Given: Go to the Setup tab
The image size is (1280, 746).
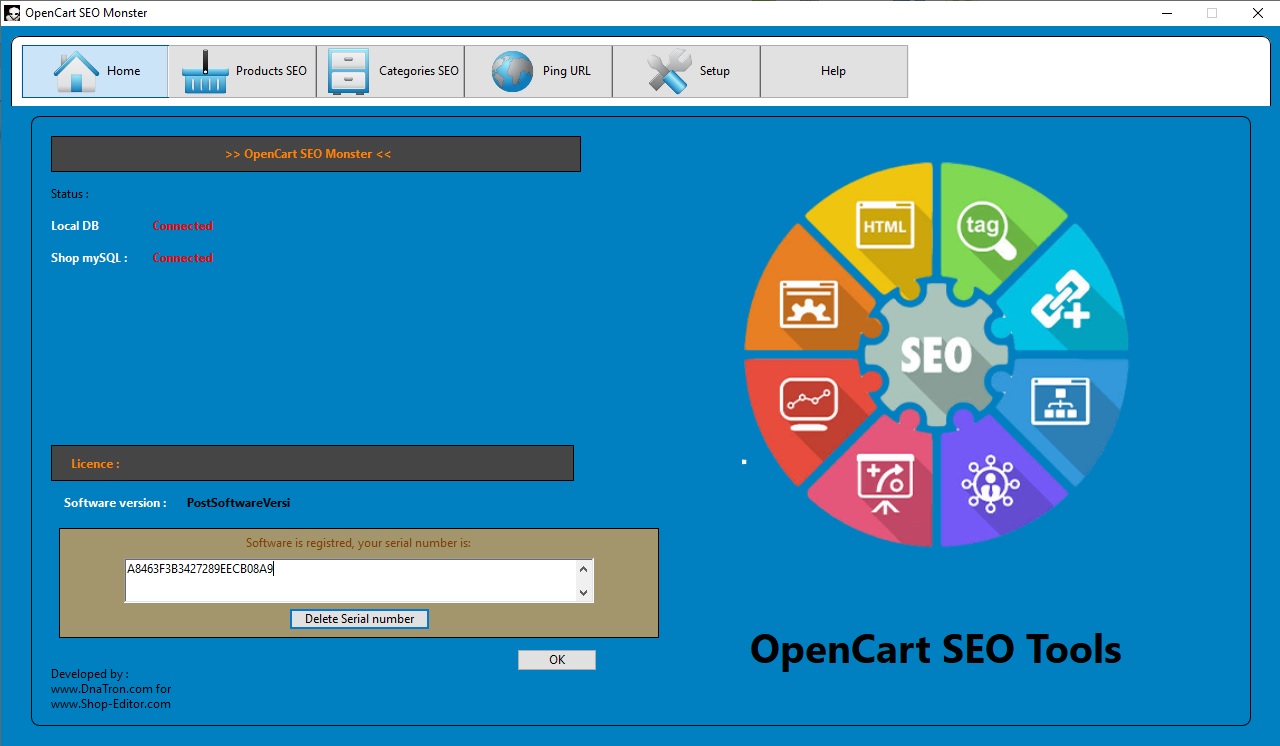Looking at the screenshot, I should [686, 71].
